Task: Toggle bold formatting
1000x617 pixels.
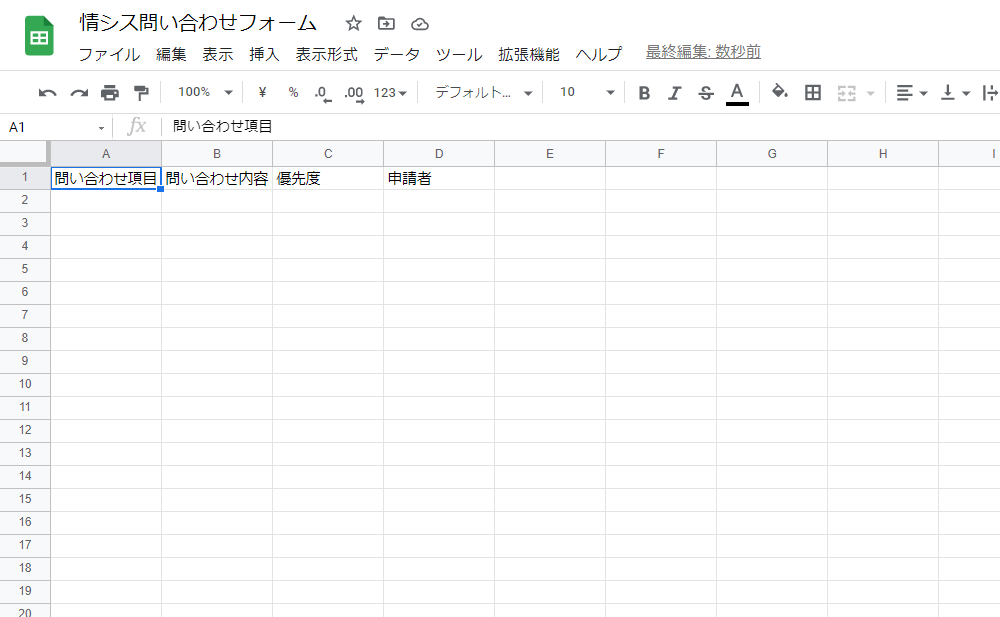Action: click(644, 91)
